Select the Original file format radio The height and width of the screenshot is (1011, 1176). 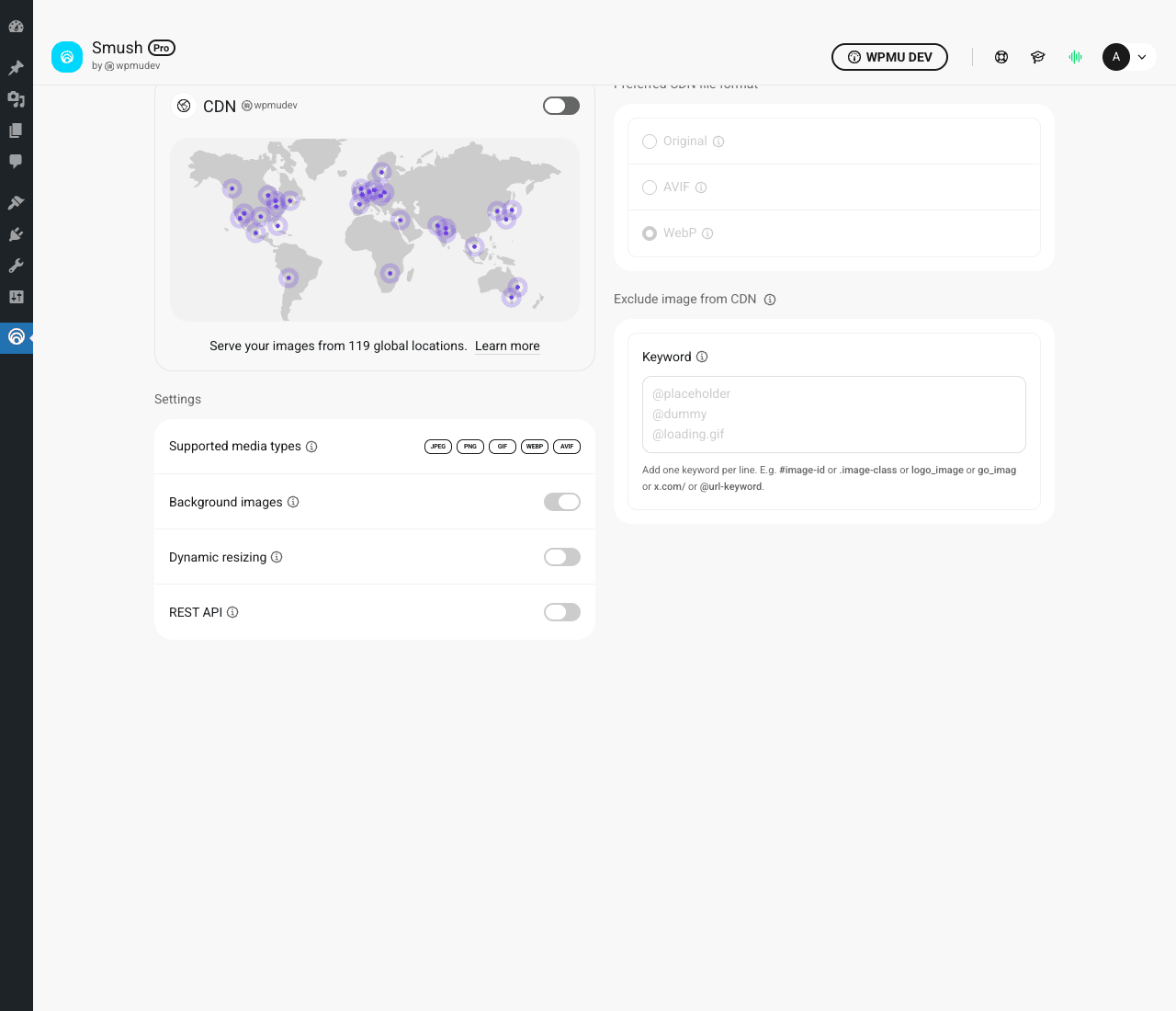650,142
